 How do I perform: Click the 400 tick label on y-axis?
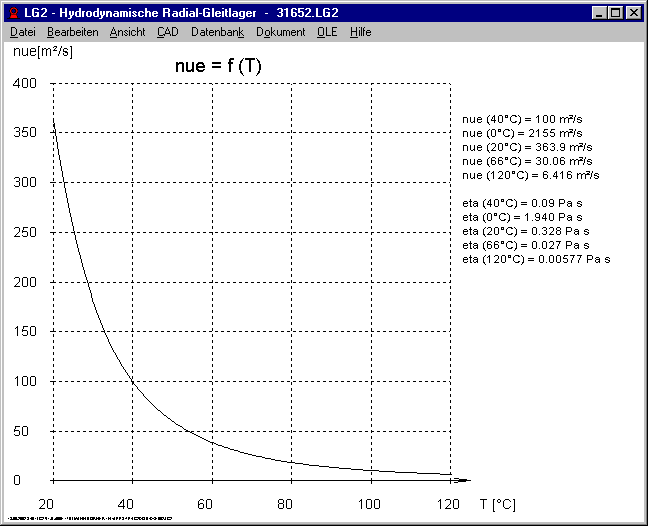coord(24,83)
